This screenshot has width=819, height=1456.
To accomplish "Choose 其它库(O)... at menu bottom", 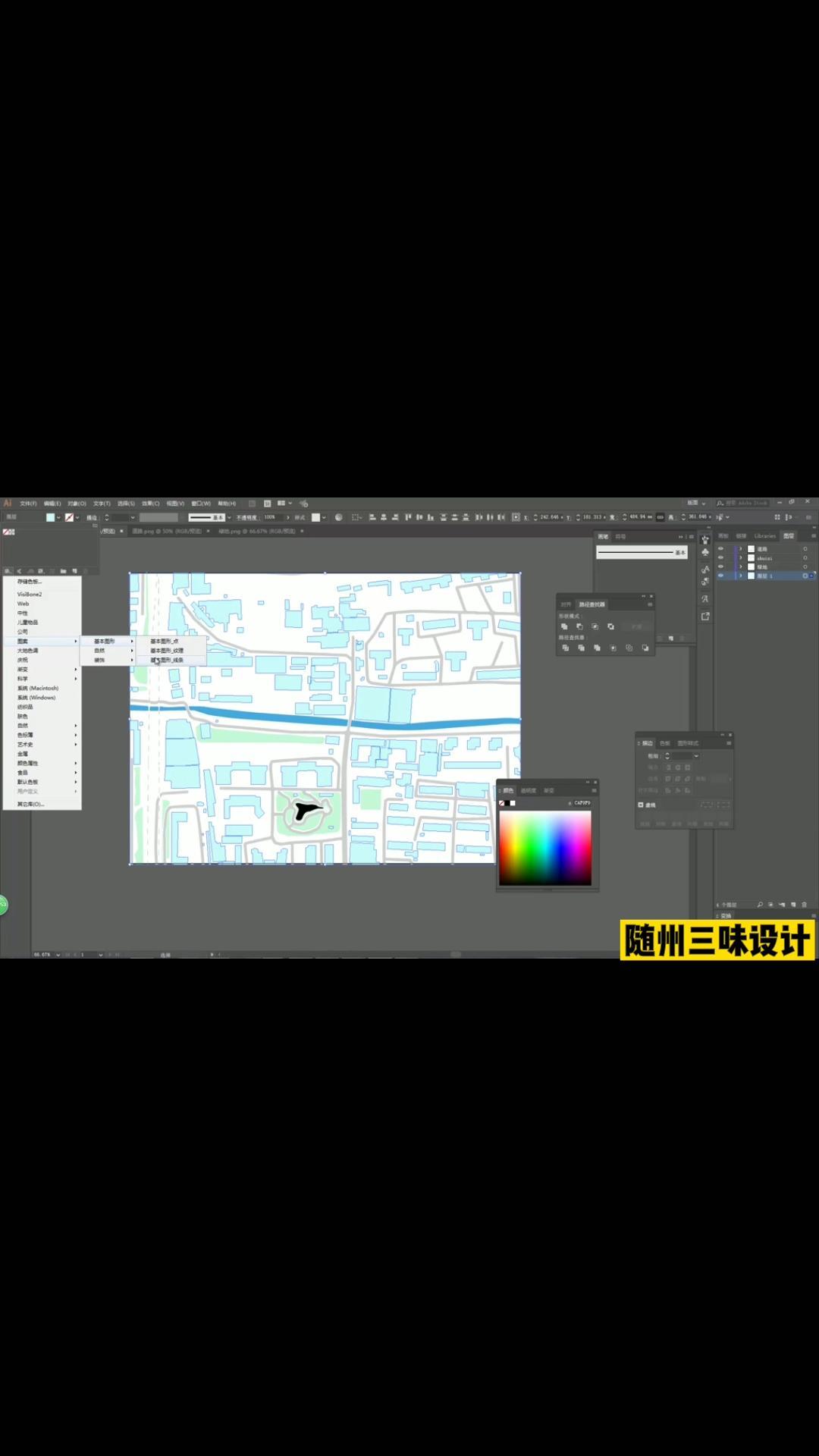I will click(30, 804).
